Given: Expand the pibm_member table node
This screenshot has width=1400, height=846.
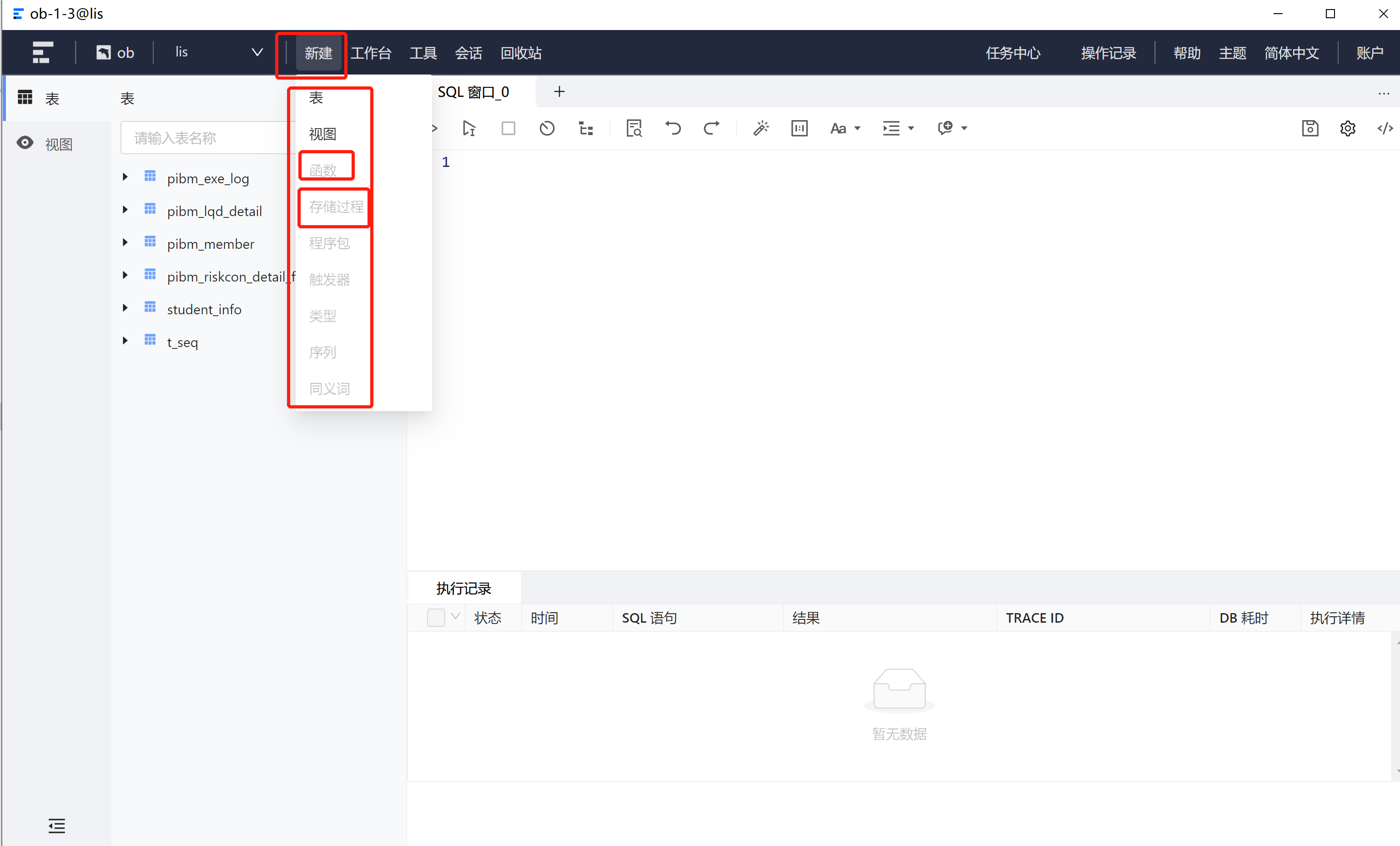Looking at the screenshot, I should (126, 242).
